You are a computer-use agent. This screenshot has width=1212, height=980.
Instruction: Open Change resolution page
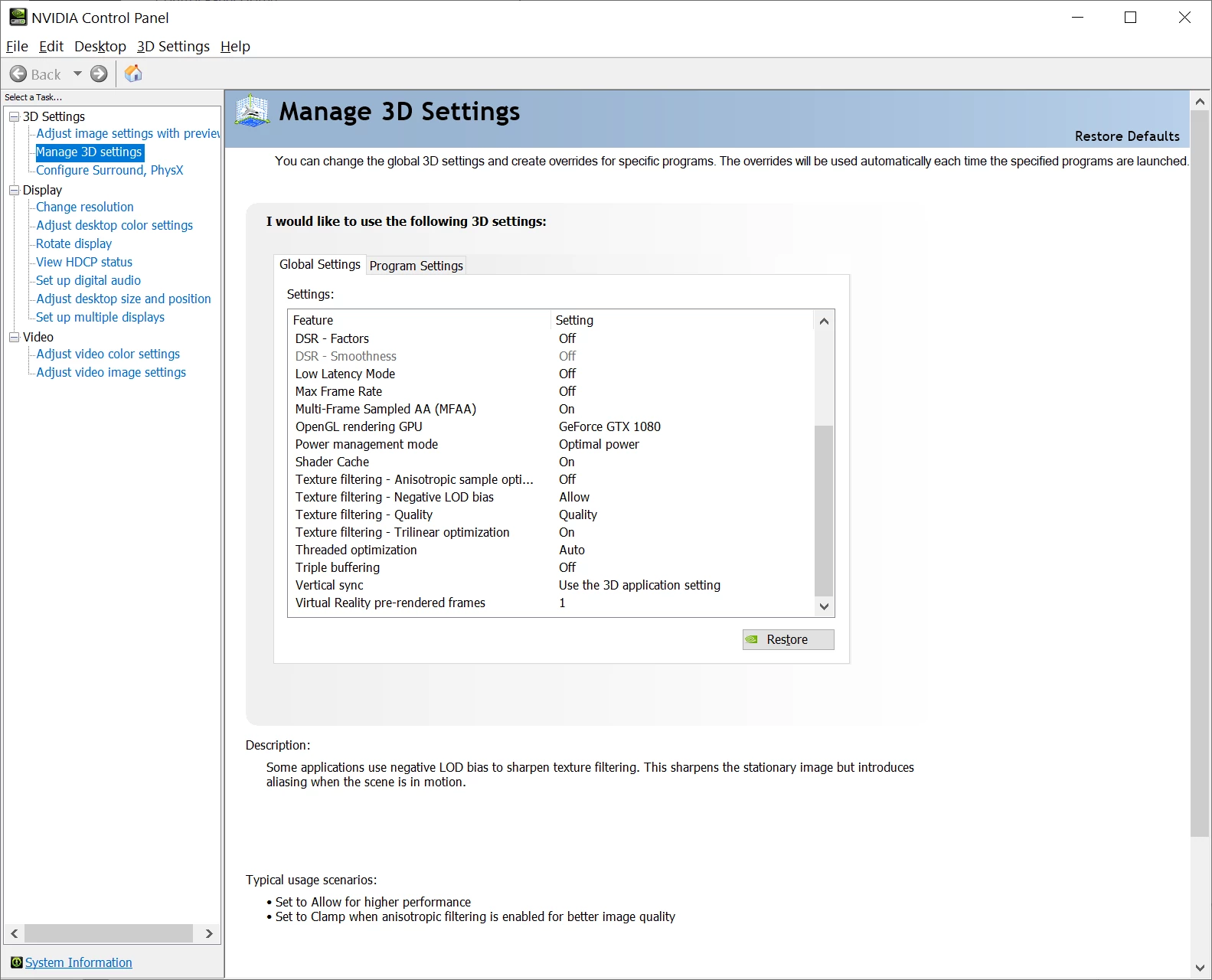[x=85, y=207]
